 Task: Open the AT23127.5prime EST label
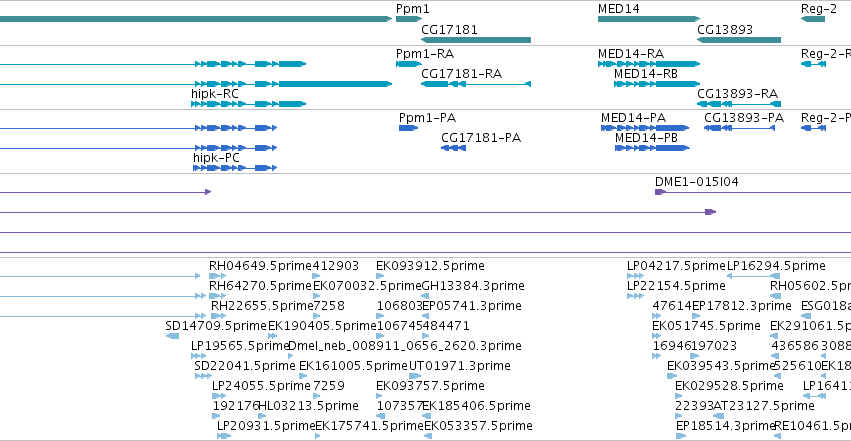tap(764, 406)
